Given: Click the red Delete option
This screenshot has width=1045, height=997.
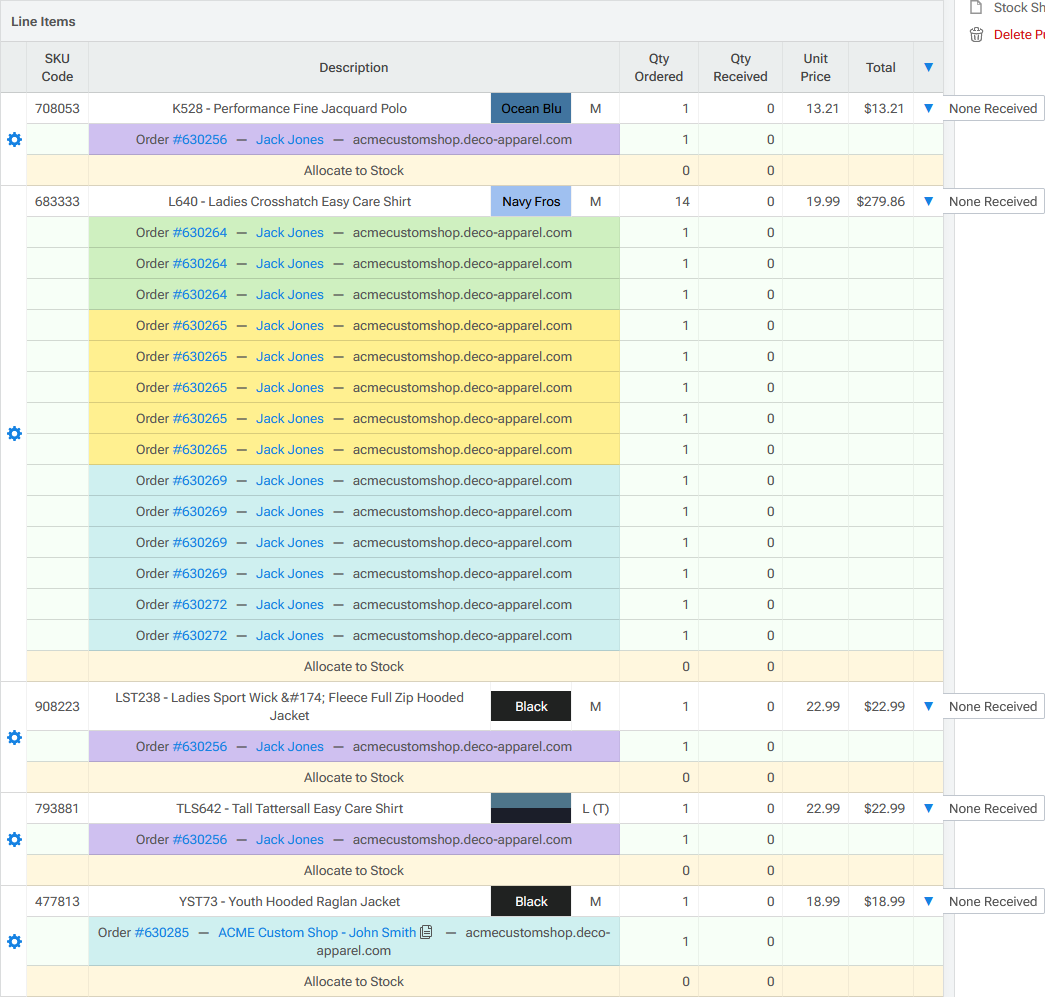Looking at the screenshot, I should pyautogui.click(x=1018, y=35).
